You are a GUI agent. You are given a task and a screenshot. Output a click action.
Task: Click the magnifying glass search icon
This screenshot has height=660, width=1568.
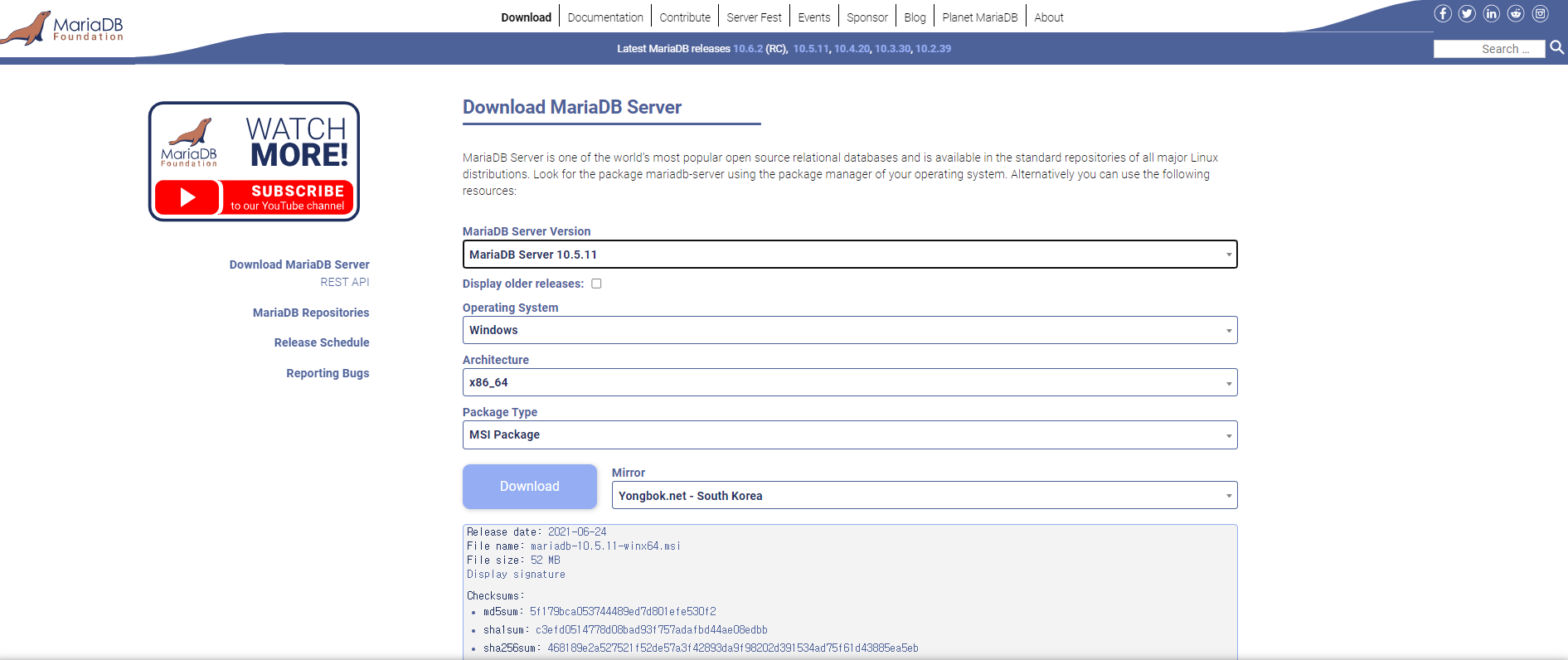[x=1557, y=48]
